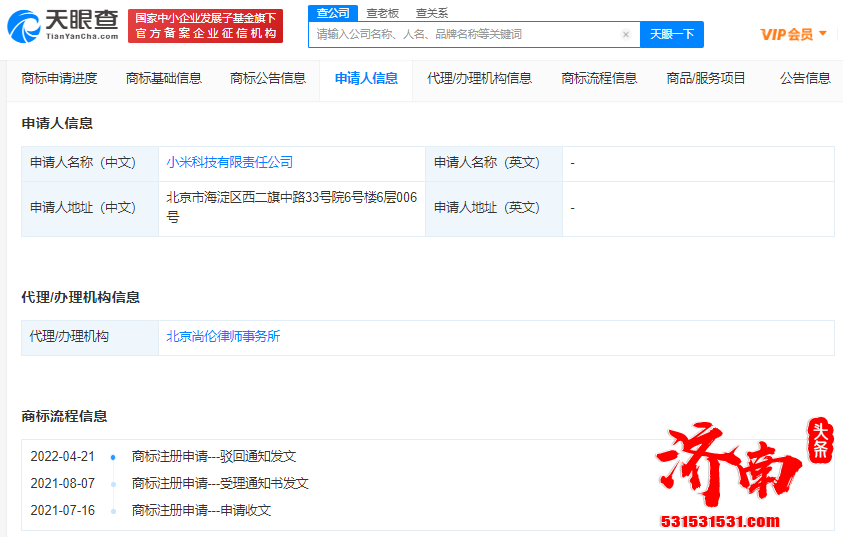
Task: Switch to the 查关系 search tab
Action: point(432,13)
